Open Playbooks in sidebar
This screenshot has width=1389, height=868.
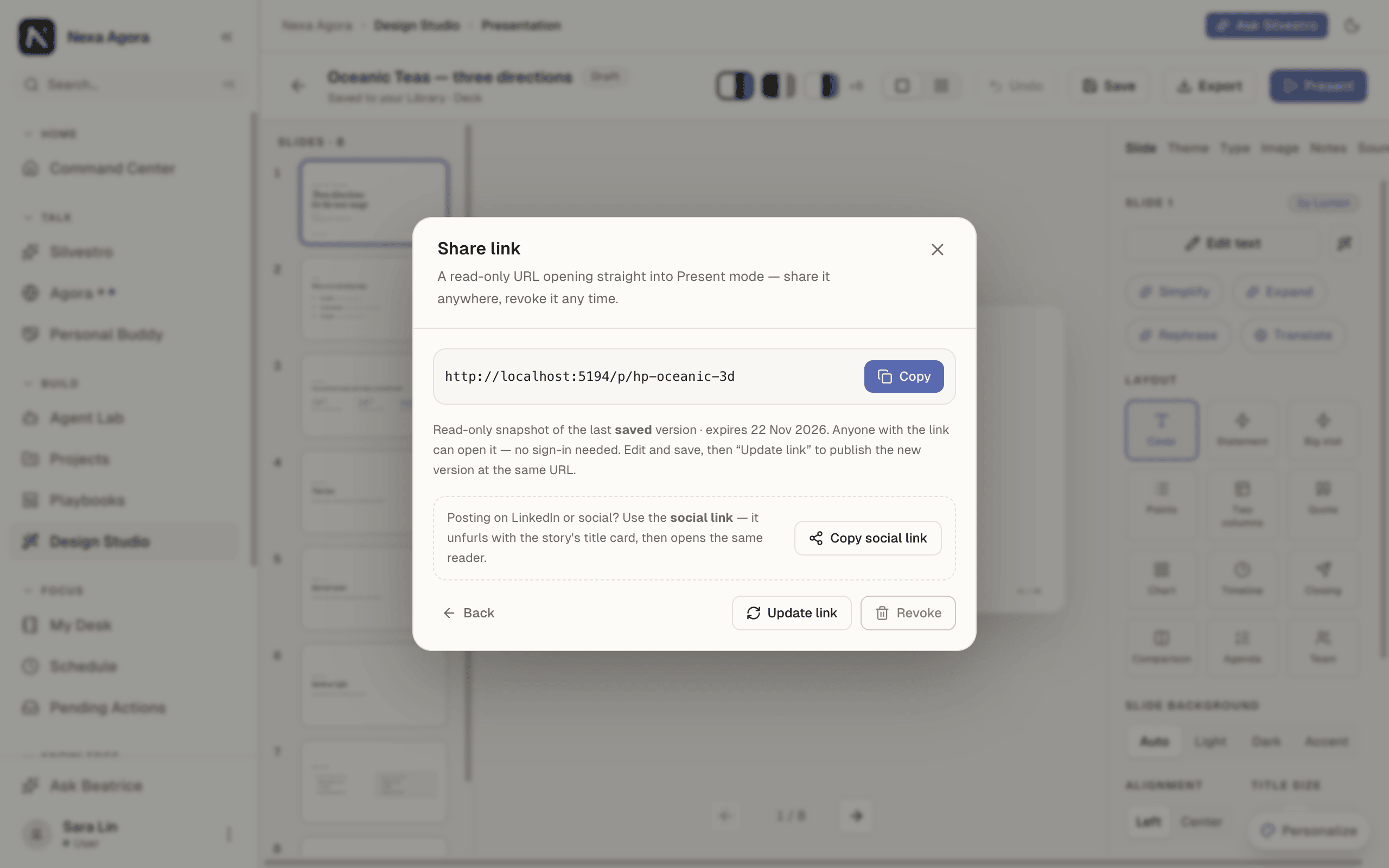[124, 501]
